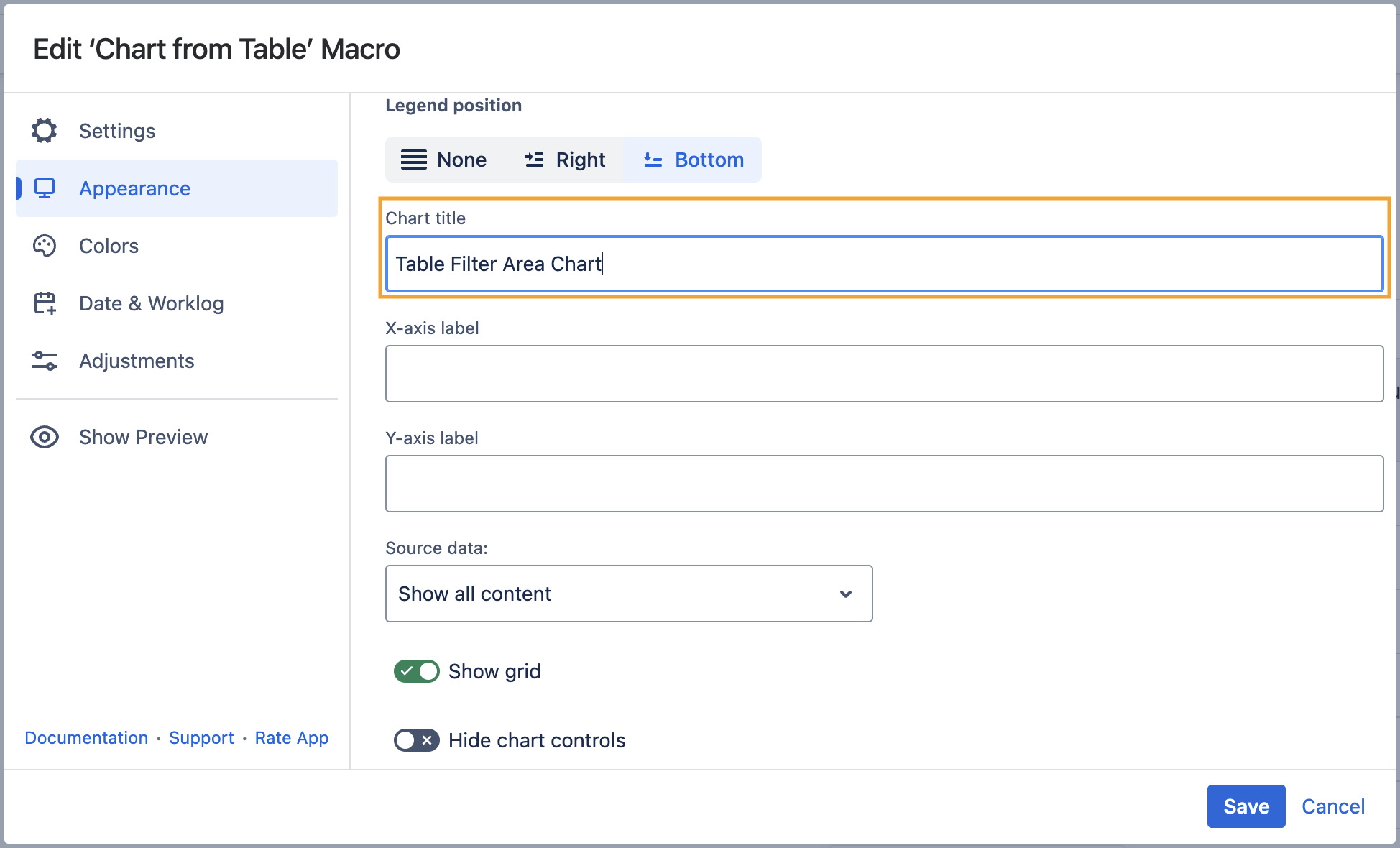Image resolution: width=1400 pixels, height=848 pixels.
Task: Select Bottom legend position option
Action: pos(693,160)
